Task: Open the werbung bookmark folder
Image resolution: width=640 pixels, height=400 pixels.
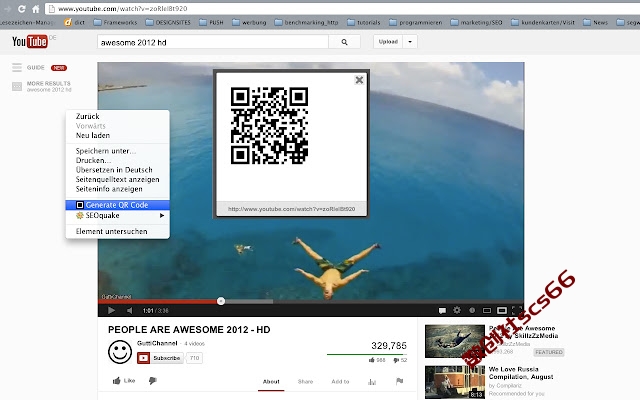Action: coord(249,22)
